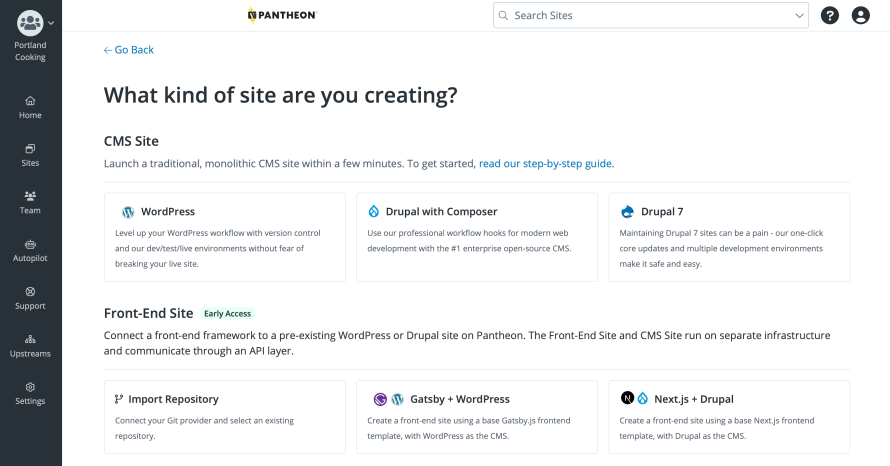
Task: Choose the Drupal with Composer card
Action: tap(477, 237)
